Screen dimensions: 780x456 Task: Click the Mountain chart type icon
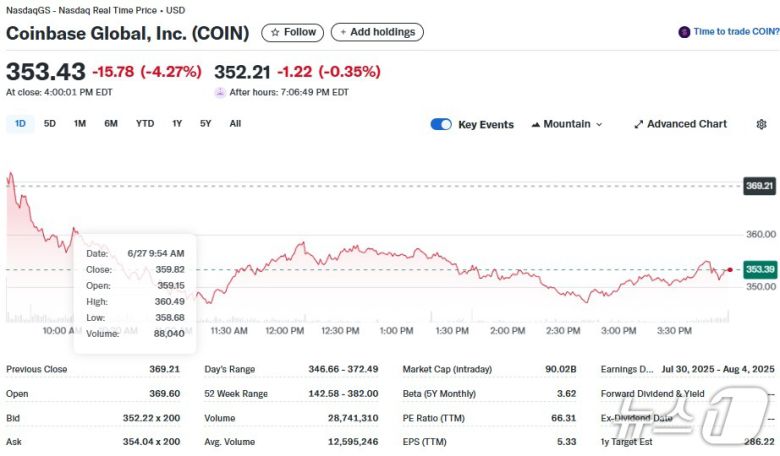(x=536, y=124)
